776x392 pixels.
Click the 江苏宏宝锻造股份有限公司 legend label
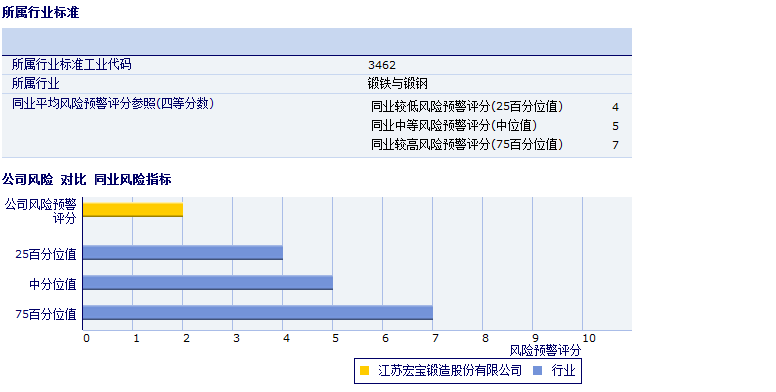coord(450,370)
